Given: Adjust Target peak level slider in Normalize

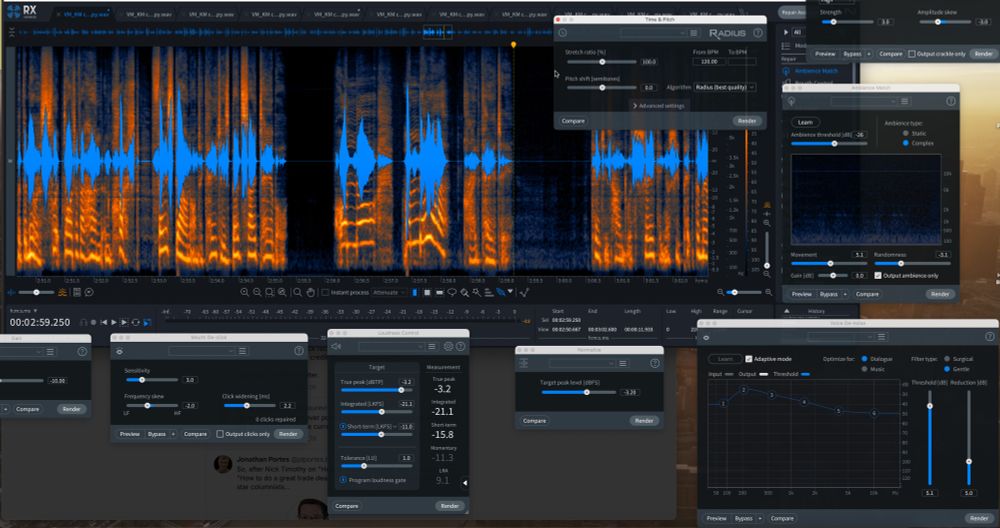Looking at the screenshot, I should (577, 392).
